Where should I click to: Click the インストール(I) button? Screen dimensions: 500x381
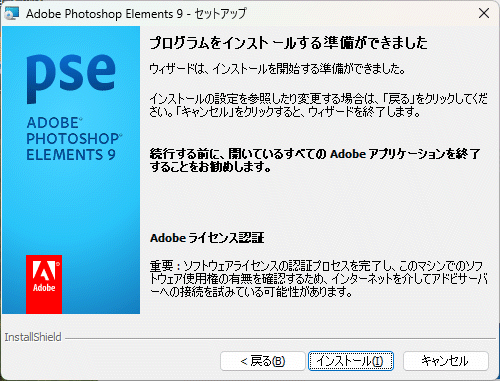tap(351, 361)
